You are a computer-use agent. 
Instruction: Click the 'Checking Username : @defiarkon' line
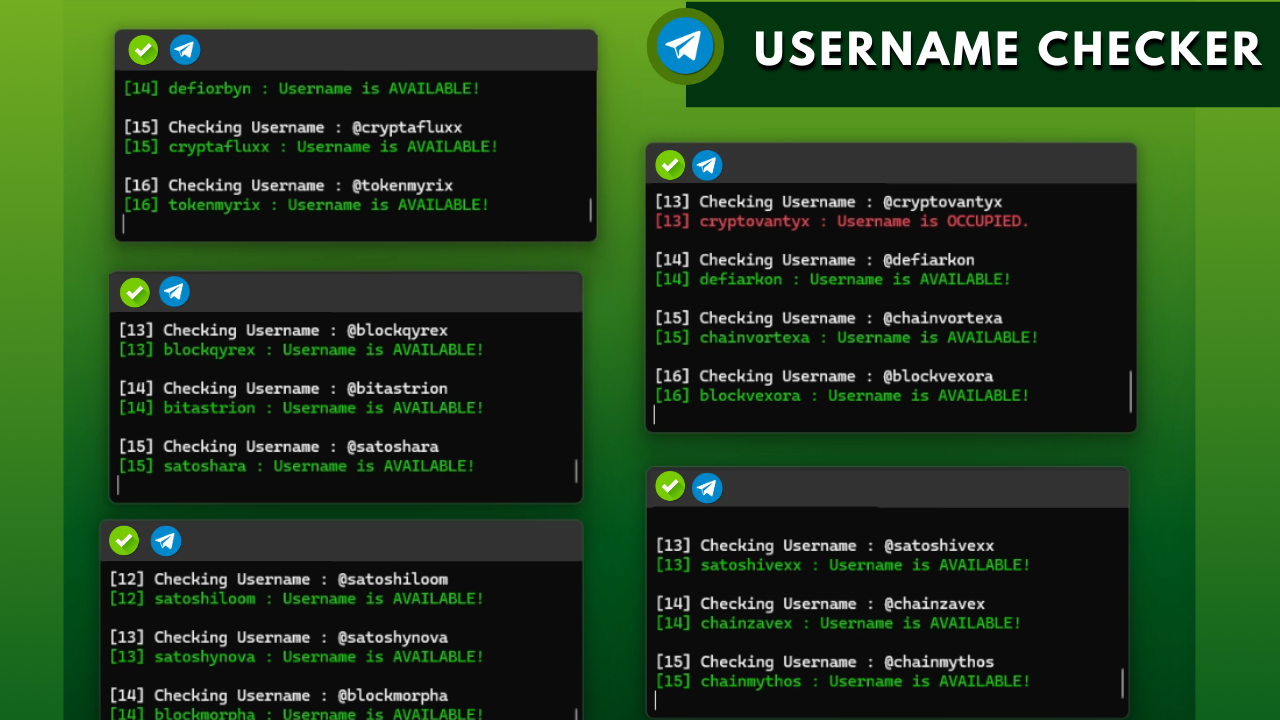[815, 260]
